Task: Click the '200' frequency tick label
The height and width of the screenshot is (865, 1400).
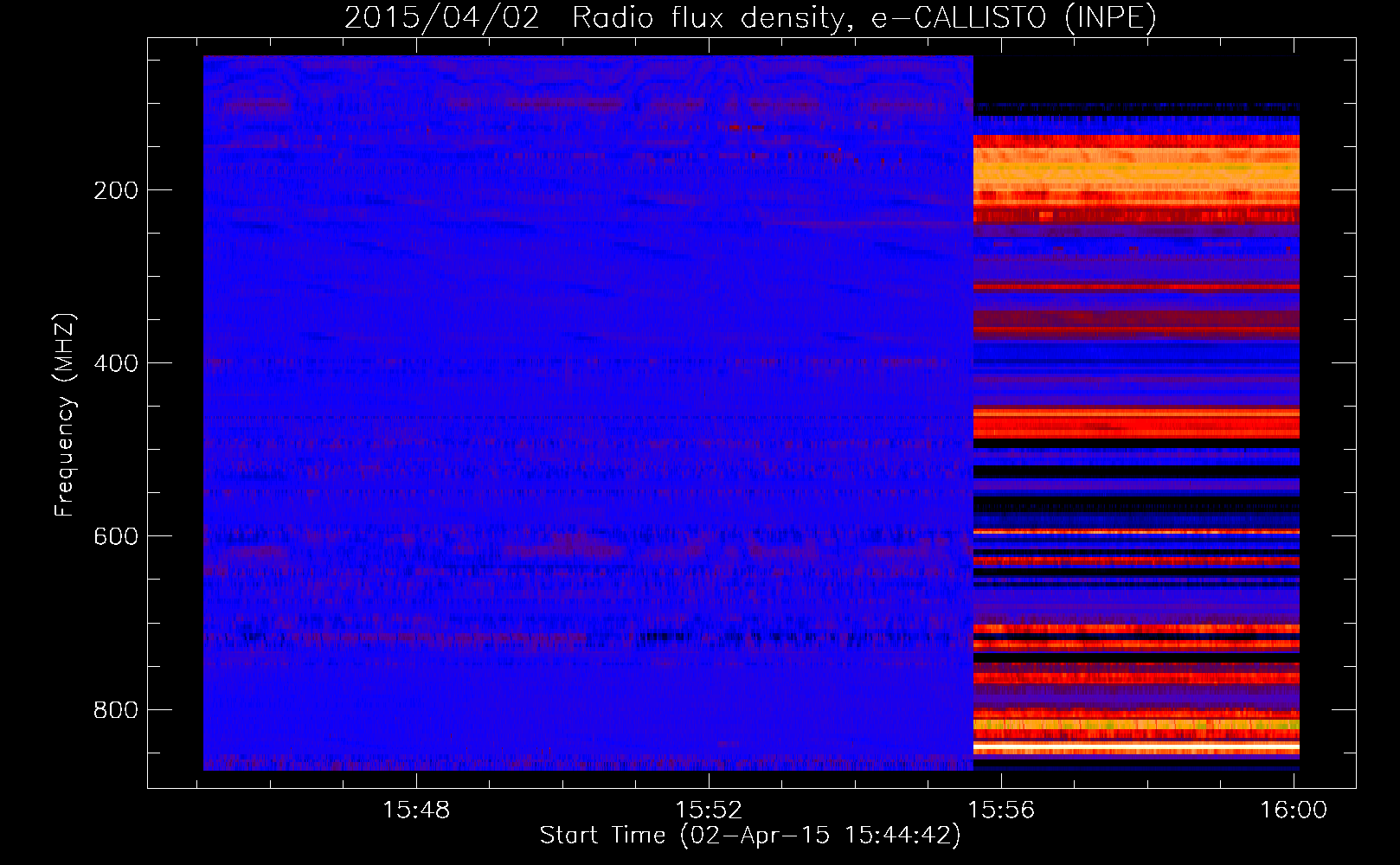Action: [x=116, y=190]
